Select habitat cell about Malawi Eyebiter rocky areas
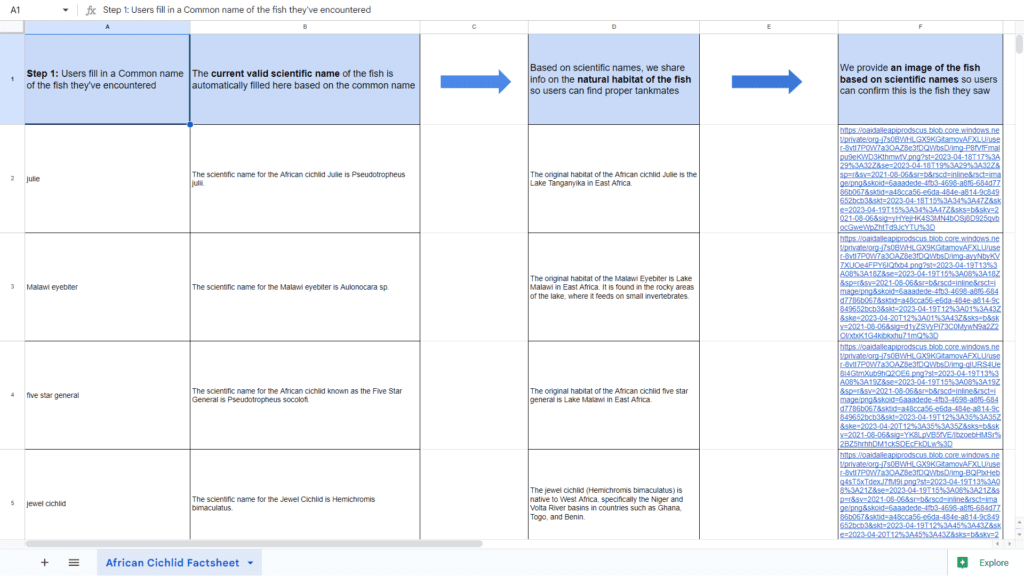The height and width of the screenshot is (576, 1024). [614, 287]
